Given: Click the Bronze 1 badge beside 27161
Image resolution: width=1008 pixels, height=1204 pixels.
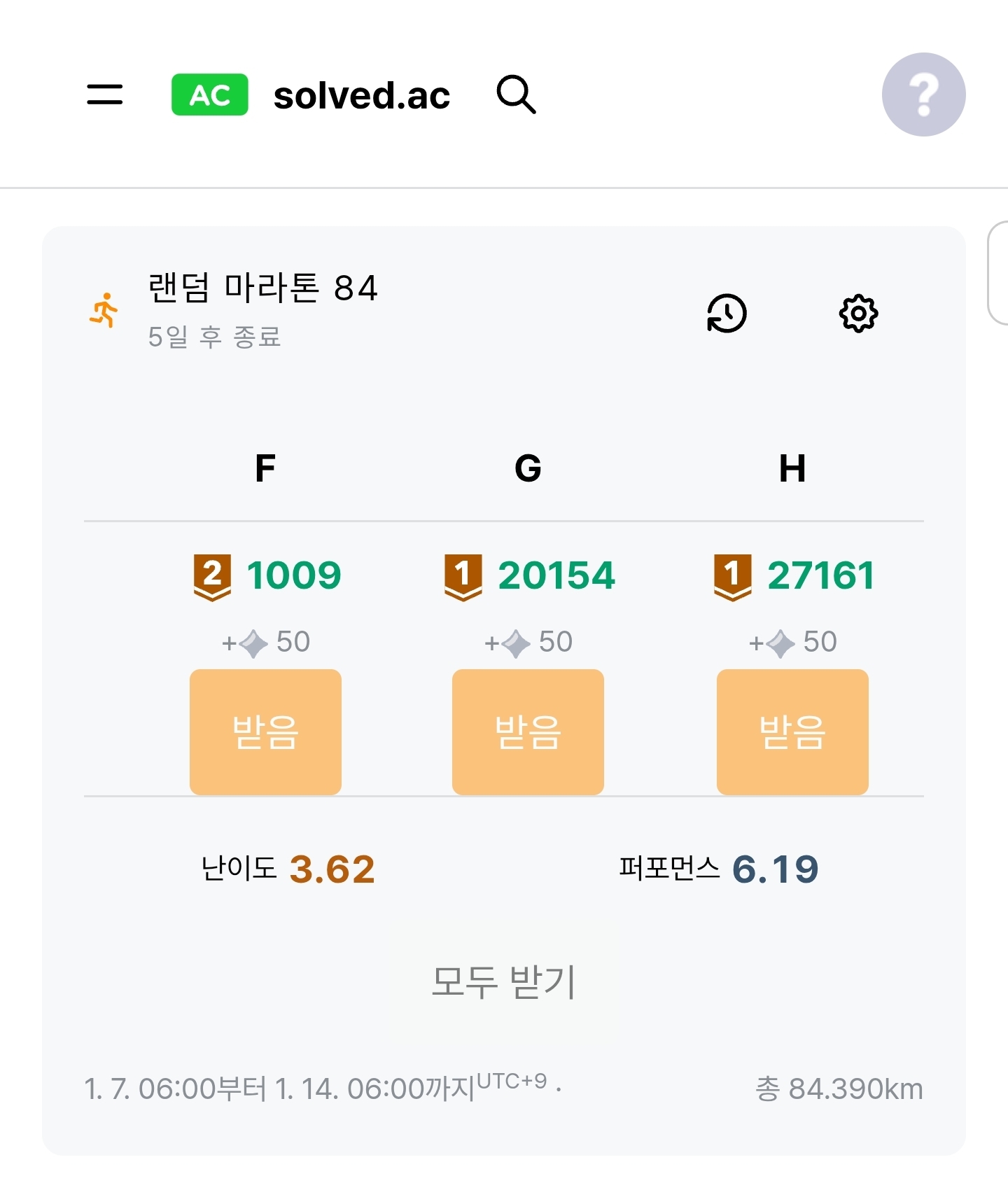Looking at the screenshot, I should click(732, 577).
